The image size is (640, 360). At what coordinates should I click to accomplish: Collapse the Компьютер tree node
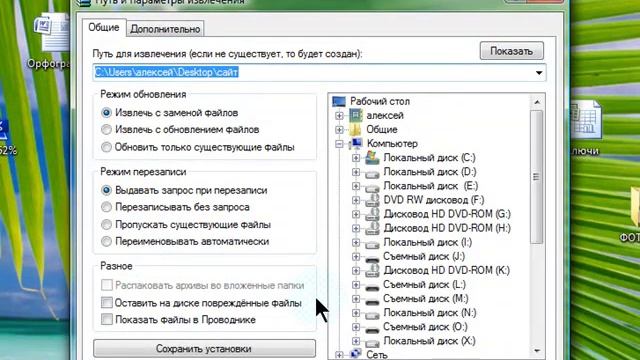(x=339, y=144)
